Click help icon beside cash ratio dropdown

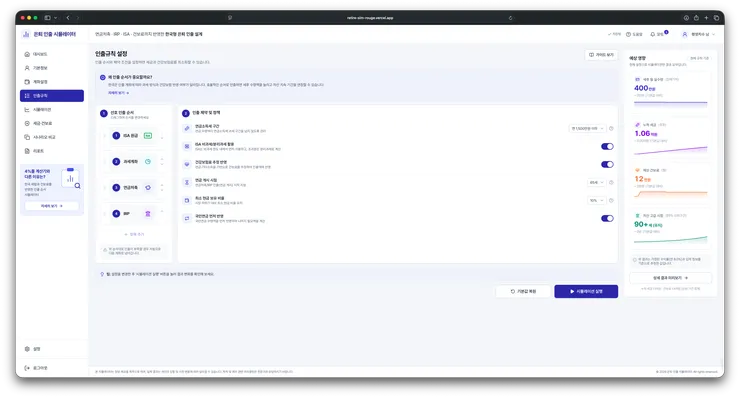tap(611, 200)
